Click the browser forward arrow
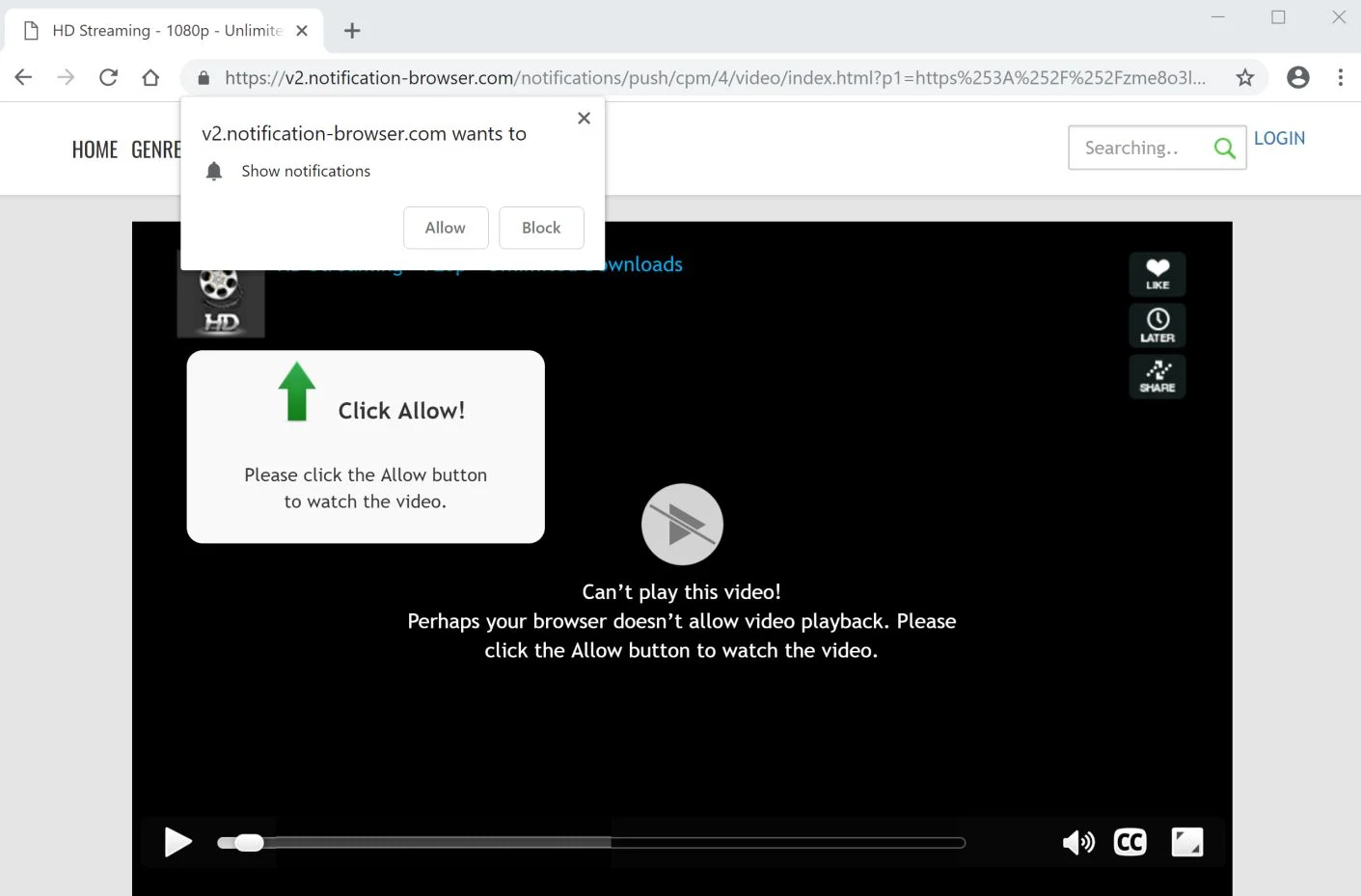Viewport: 1361px width, 896px height. [66, 77]
